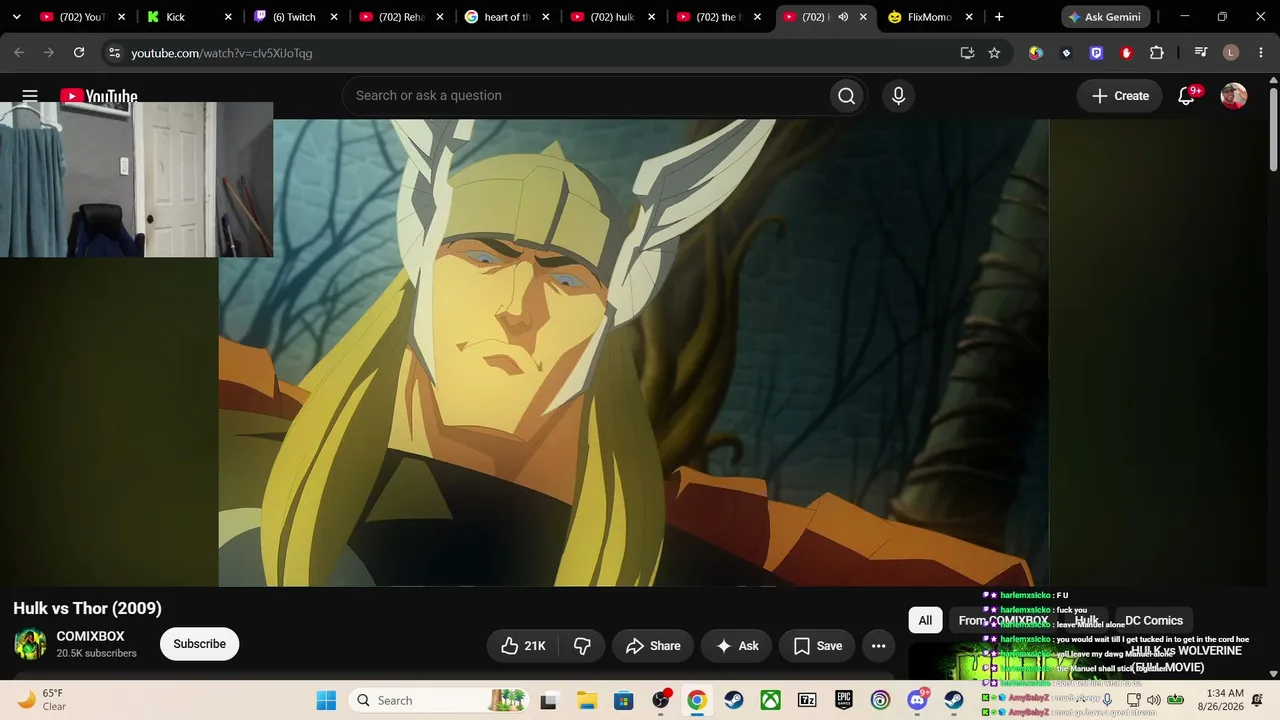Open Xbox app from taskbar
Viewport: 1280px width, 720px height.
coord(770,701)
